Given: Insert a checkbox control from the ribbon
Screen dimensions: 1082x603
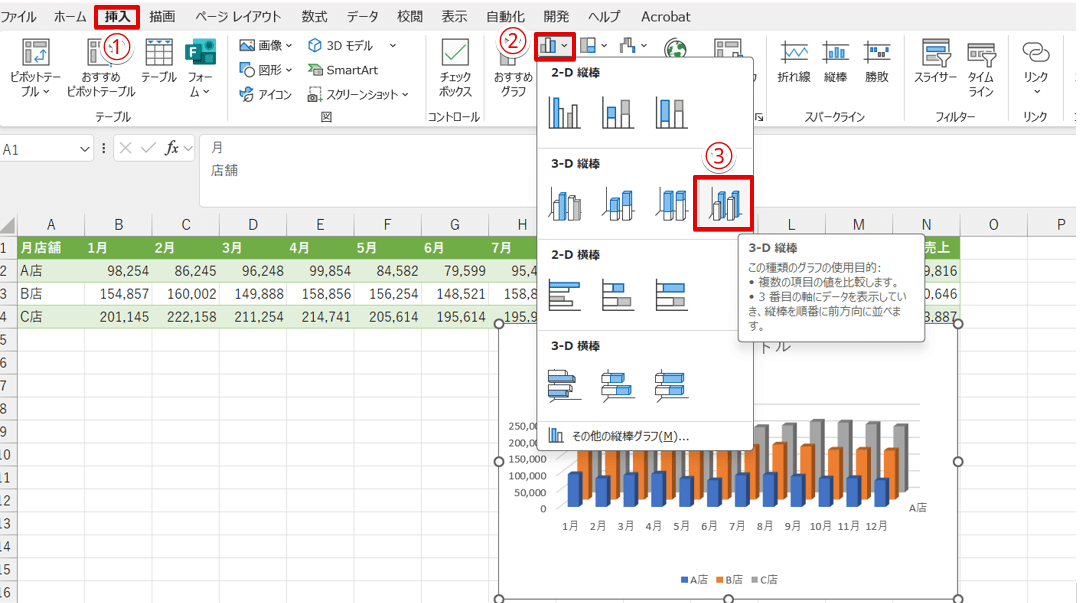Looking at the screenshot, I should click(455, 66).
